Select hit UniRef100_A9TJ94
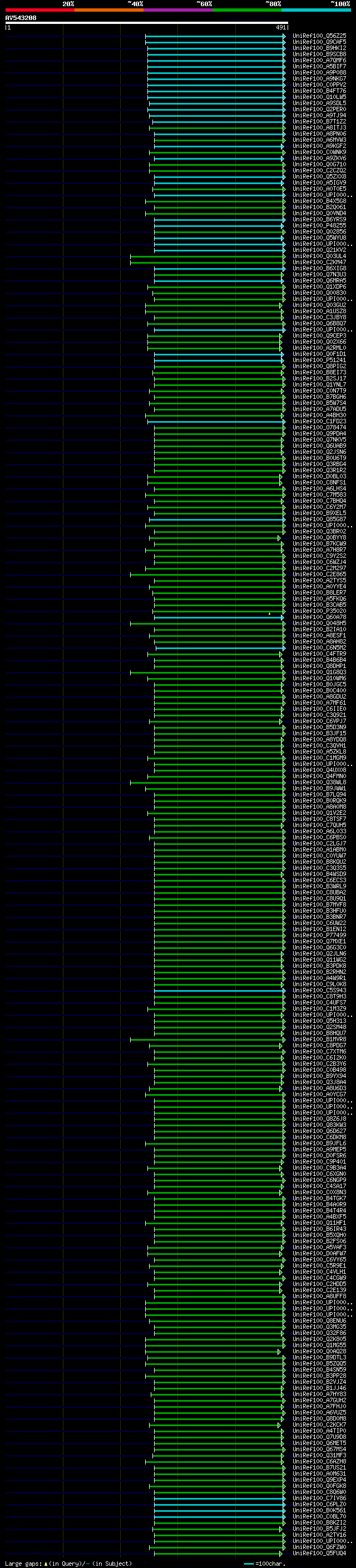 (319, 115)
